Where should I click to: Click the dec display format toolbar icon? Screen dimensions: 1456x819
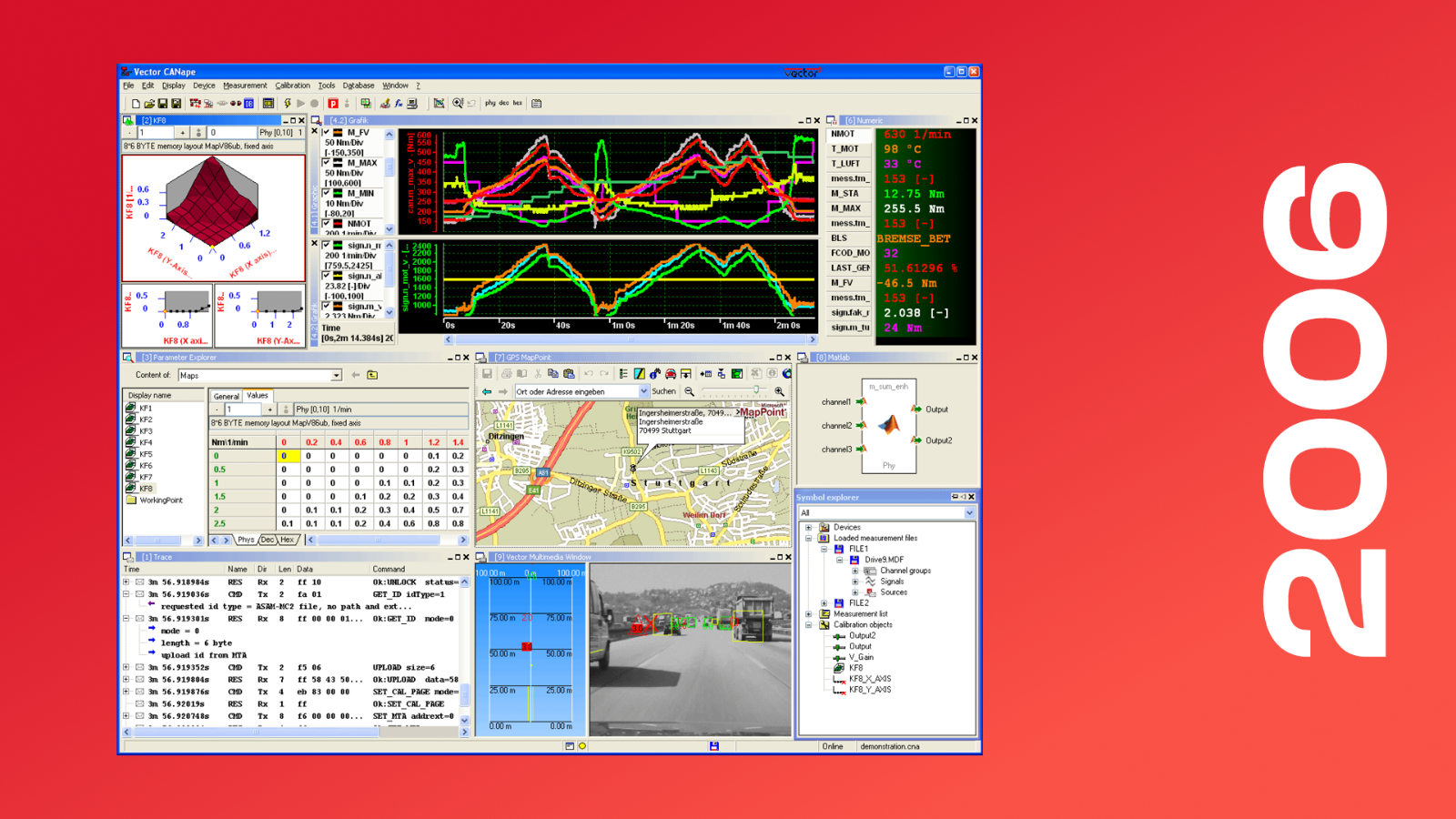pyautogui.click(x=504, y=104)
